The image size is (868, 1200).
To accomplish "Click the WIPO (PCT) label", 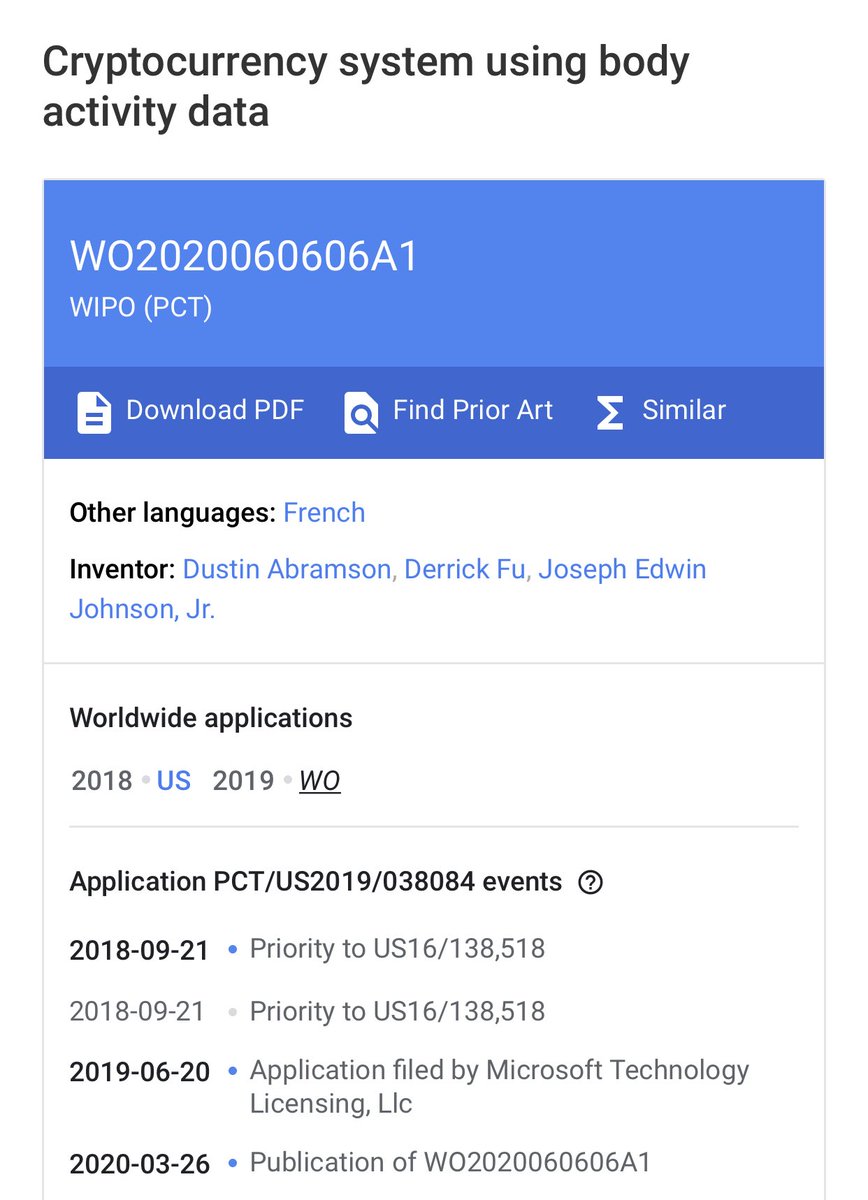I will pyautogui.click(x=141, y=307).
